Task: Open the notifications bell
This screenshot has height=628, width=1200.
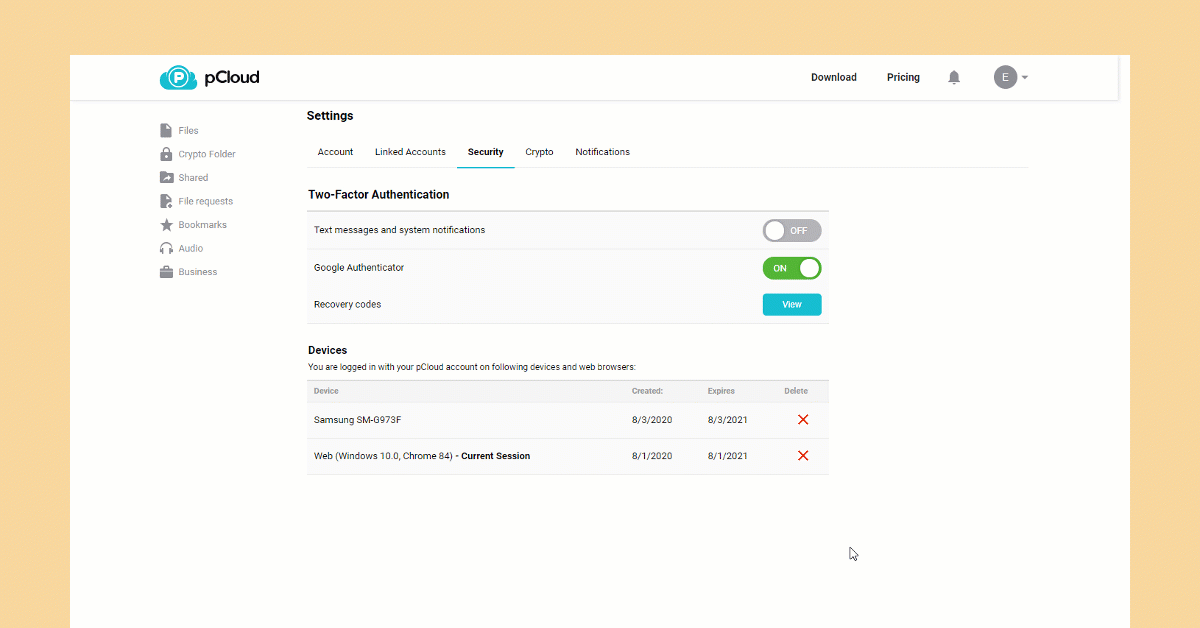Action: [954, 77]
